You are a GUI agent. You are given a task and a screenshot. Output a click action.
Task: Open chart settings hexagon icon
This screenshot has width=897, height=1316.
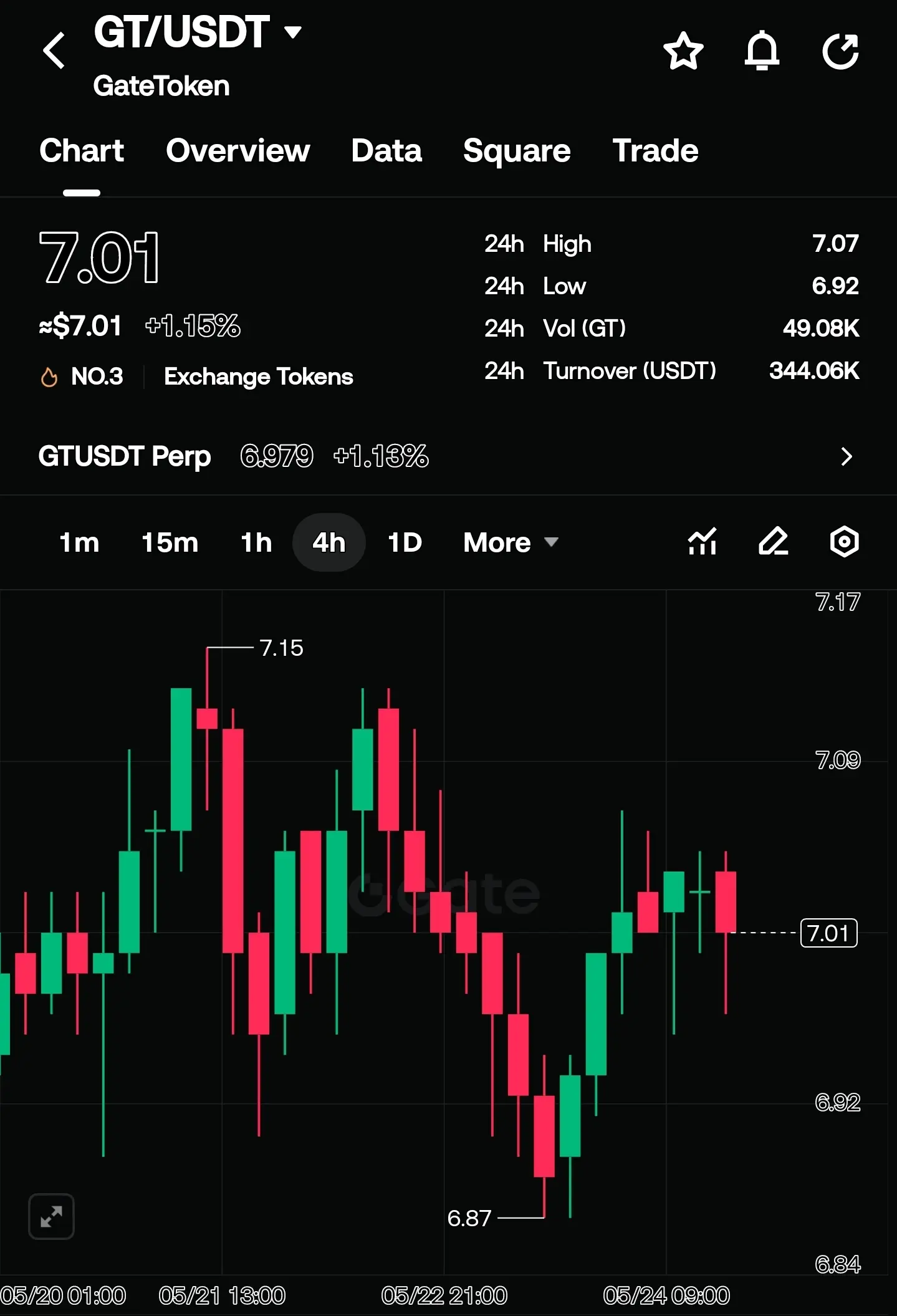point(844,541)
